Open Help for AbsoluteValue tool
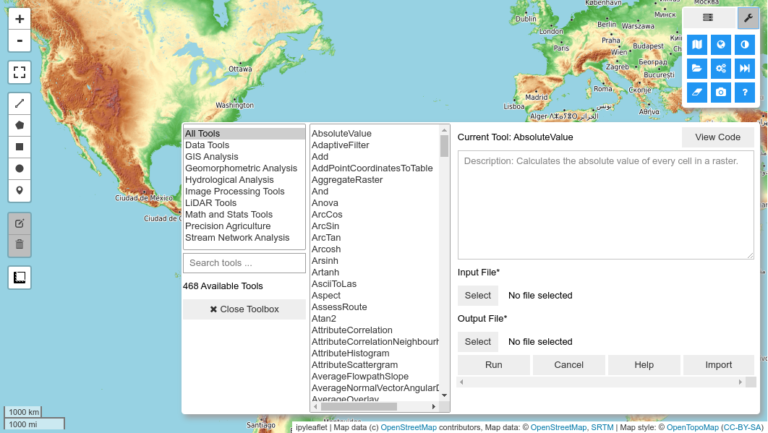This screenshot has width=768, height=433. [x=644, y=365]
